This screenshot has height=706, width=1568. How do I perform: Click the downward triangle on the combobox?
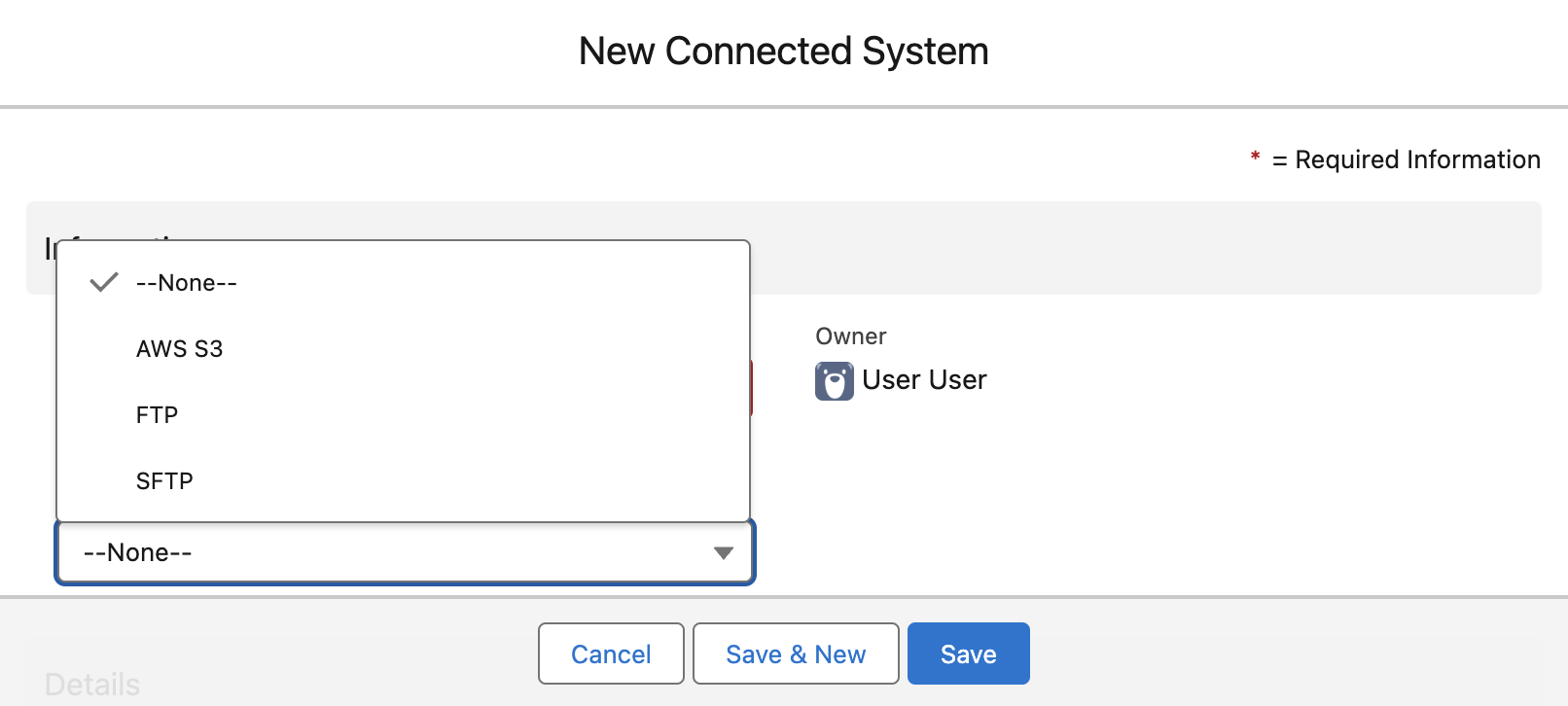(x=723, y=552)
